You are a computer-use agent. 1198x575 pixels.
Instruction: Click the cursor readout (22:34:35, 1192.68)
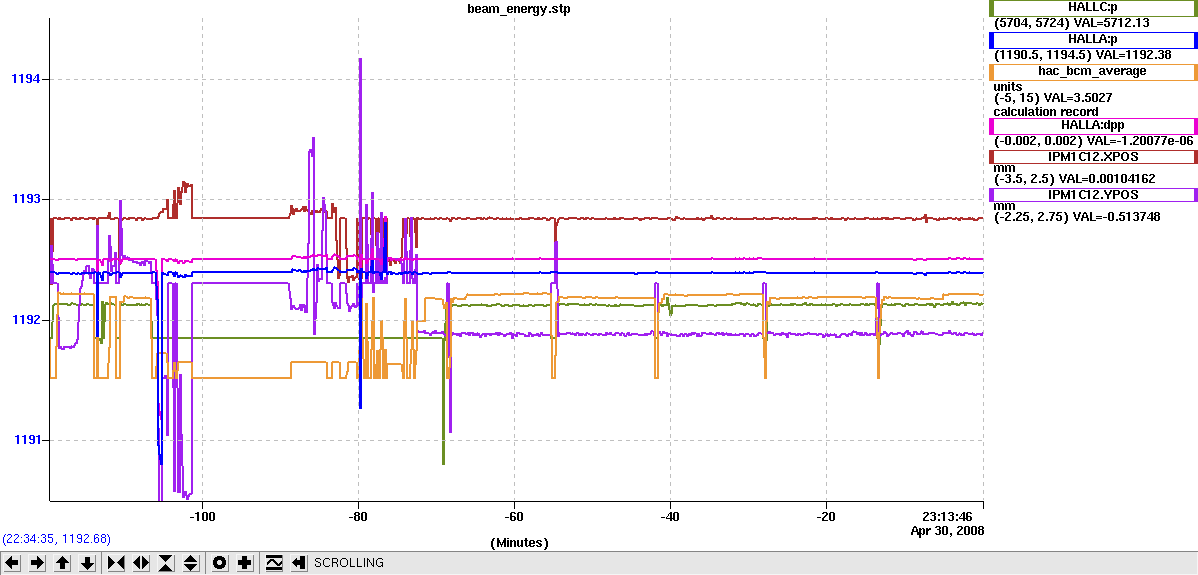coord(57,539)
